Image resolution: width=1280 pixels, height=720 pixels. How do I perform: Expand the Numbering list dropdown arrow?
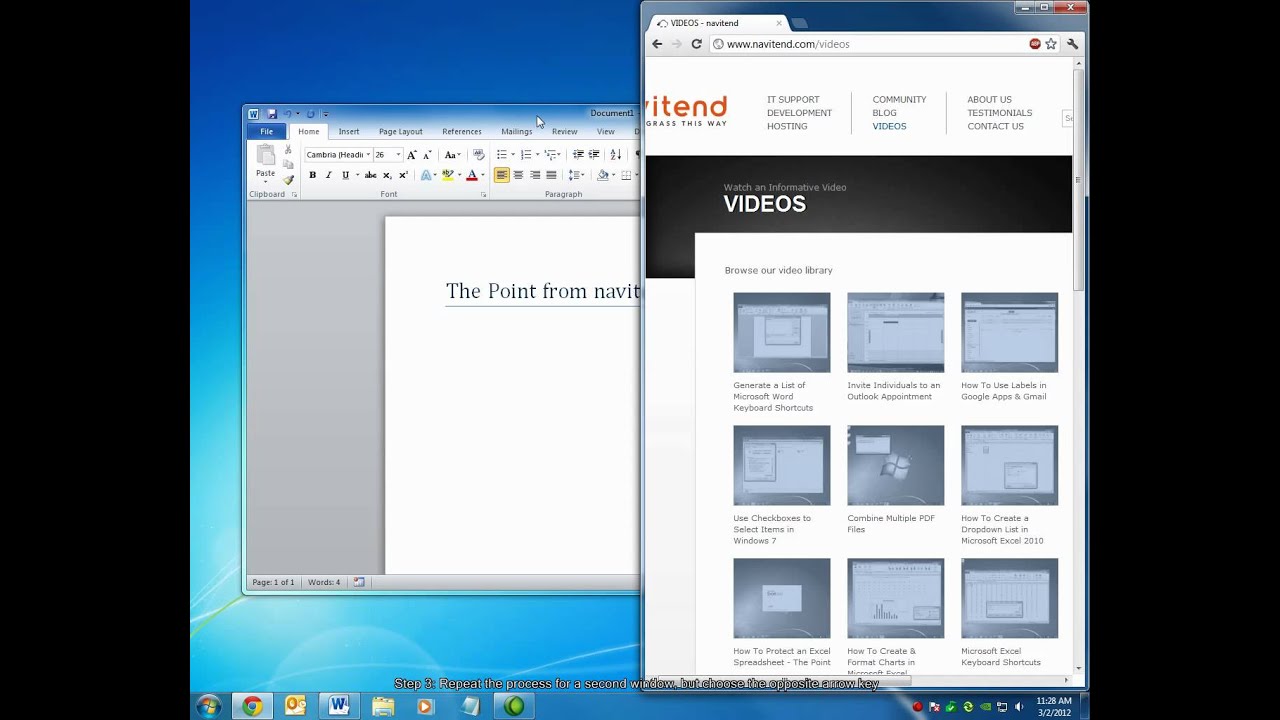[x=537, y=155]
